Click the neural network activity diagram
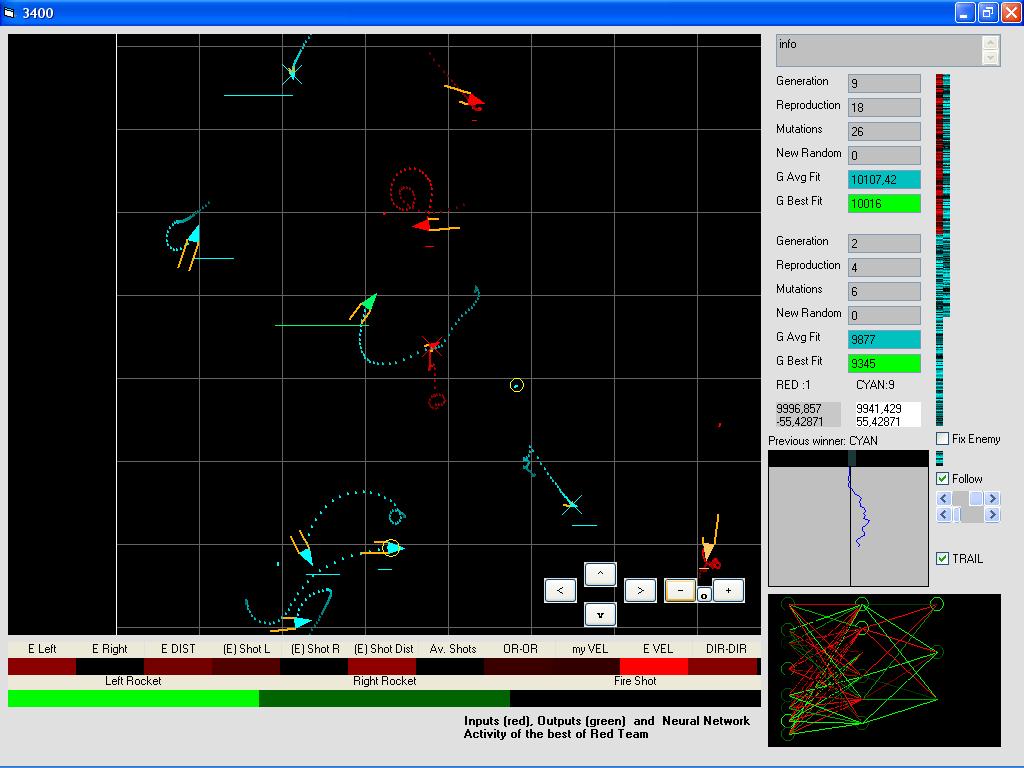Screen dimensions: 1024x768 coord(884,670)
